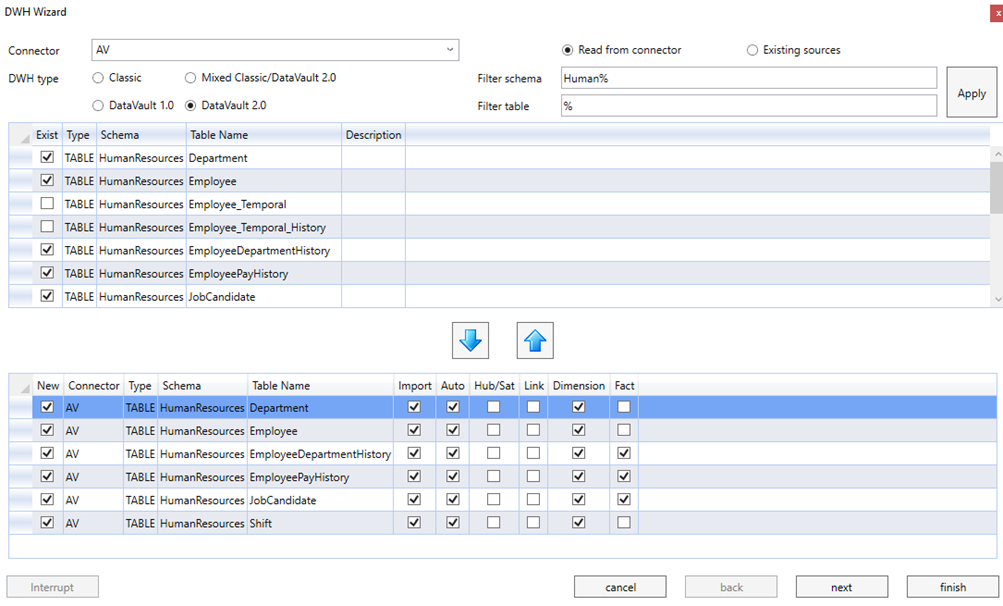Uncheck Dimension for JobCandidate row
The image size is (1003, 606).
tap(578, 499)
